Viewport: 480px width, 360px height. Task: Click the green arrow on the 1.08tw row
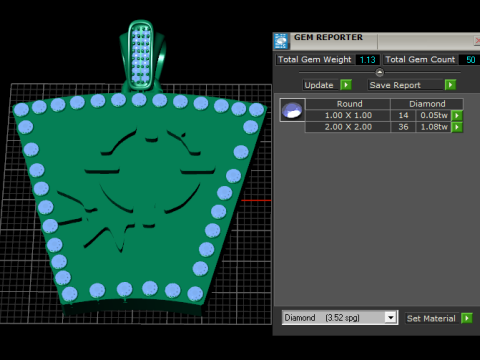457,127
